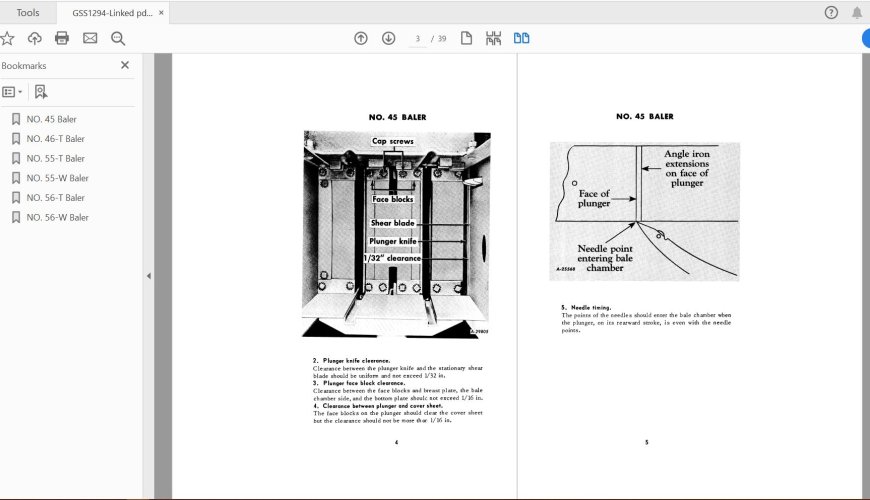The height and width of the screenshot is (500, 870).
Task: Open the Tools tab
Action: (28, 12)
